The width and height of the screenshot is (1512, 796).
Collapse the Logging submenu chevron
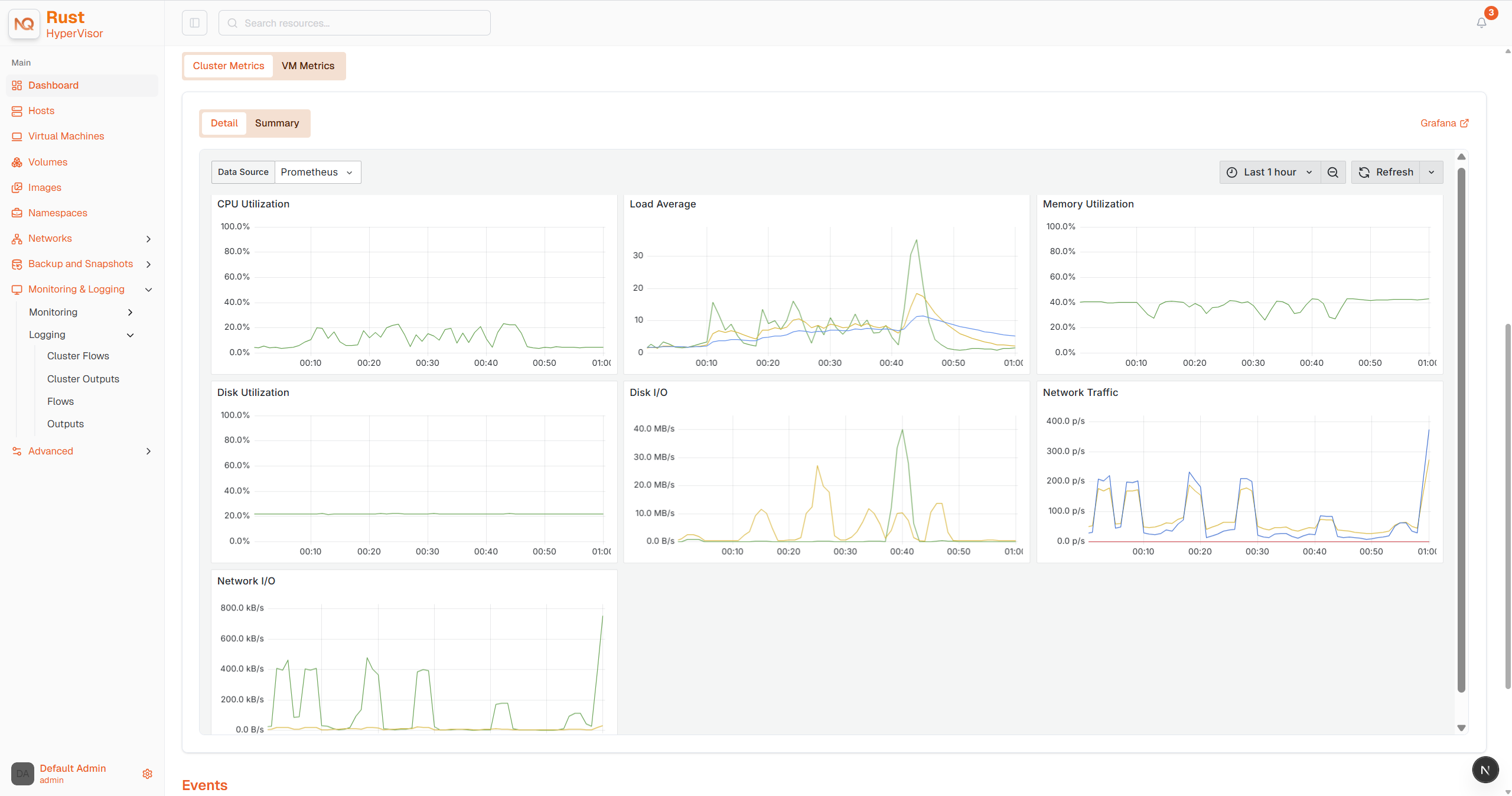pyautogui.click(x=131, y=335)
